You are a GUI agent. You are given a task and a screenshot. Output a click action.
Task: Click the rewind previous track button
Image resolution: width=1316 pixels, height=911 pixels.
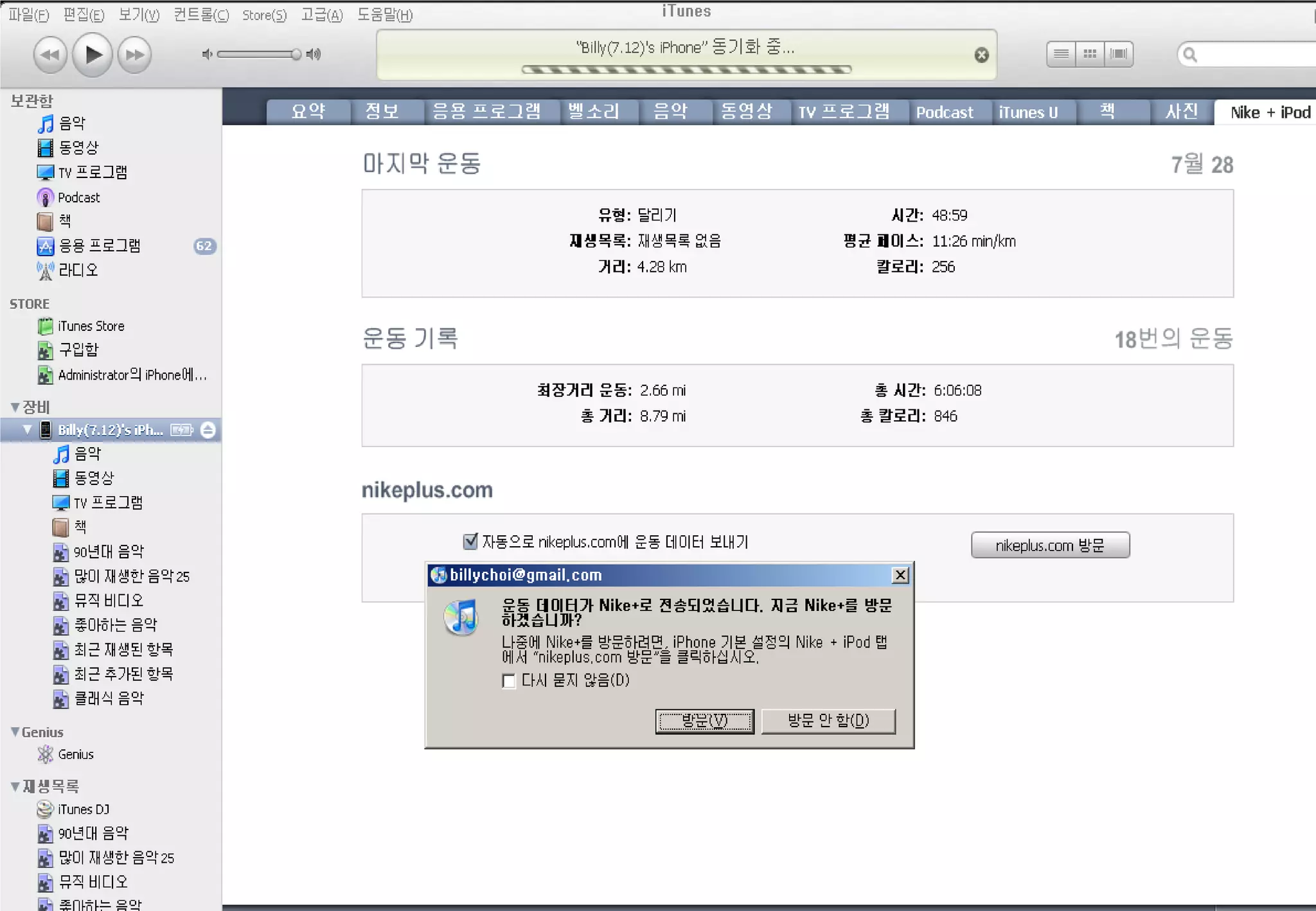pos(49,55)
